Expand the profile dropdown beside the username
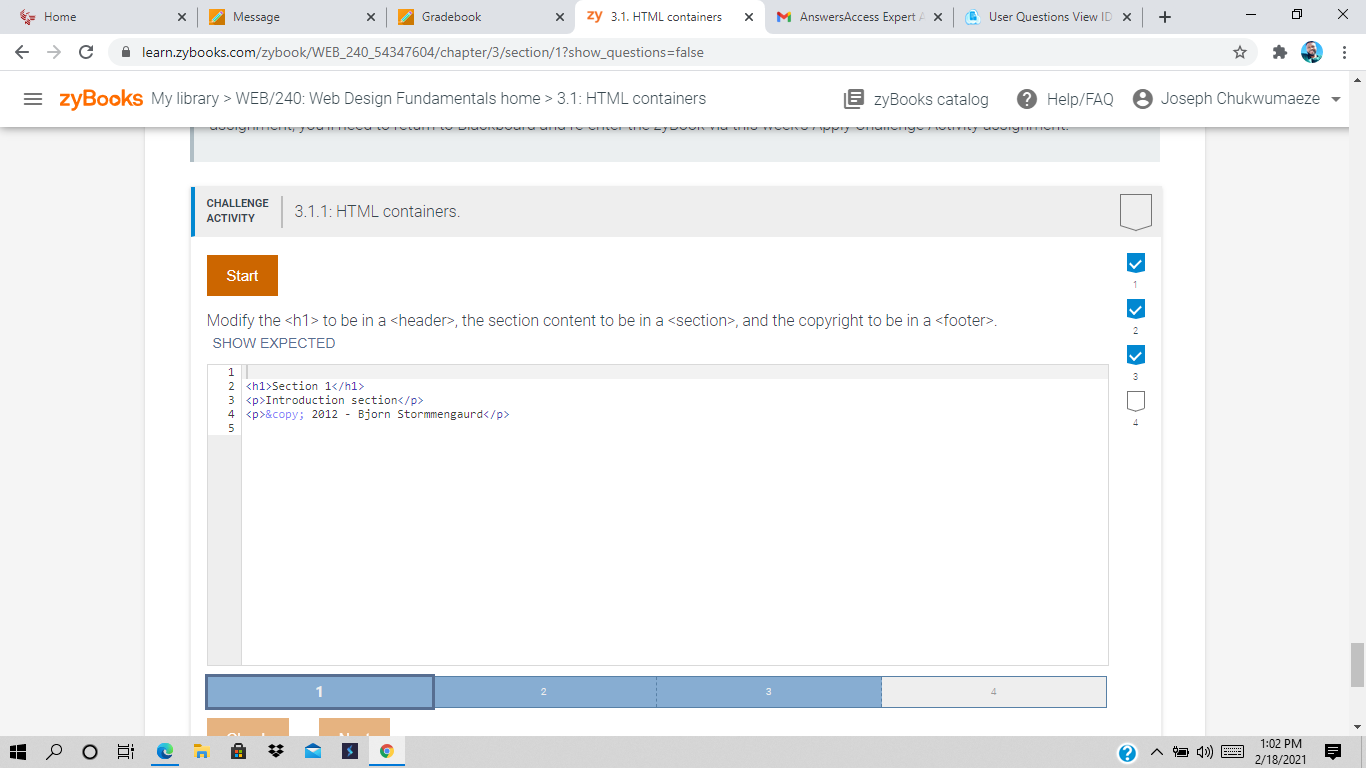This screenshot has width=1366, height=768. pos(1334,99)
